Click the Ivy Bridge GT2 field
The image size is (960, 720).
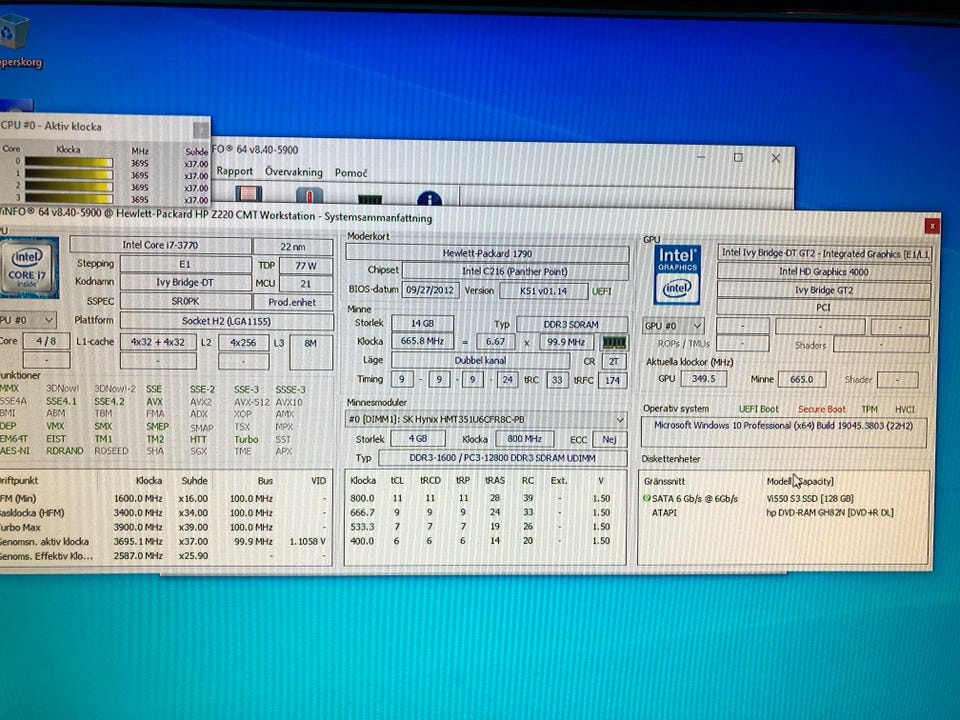(x=824, y=290)
